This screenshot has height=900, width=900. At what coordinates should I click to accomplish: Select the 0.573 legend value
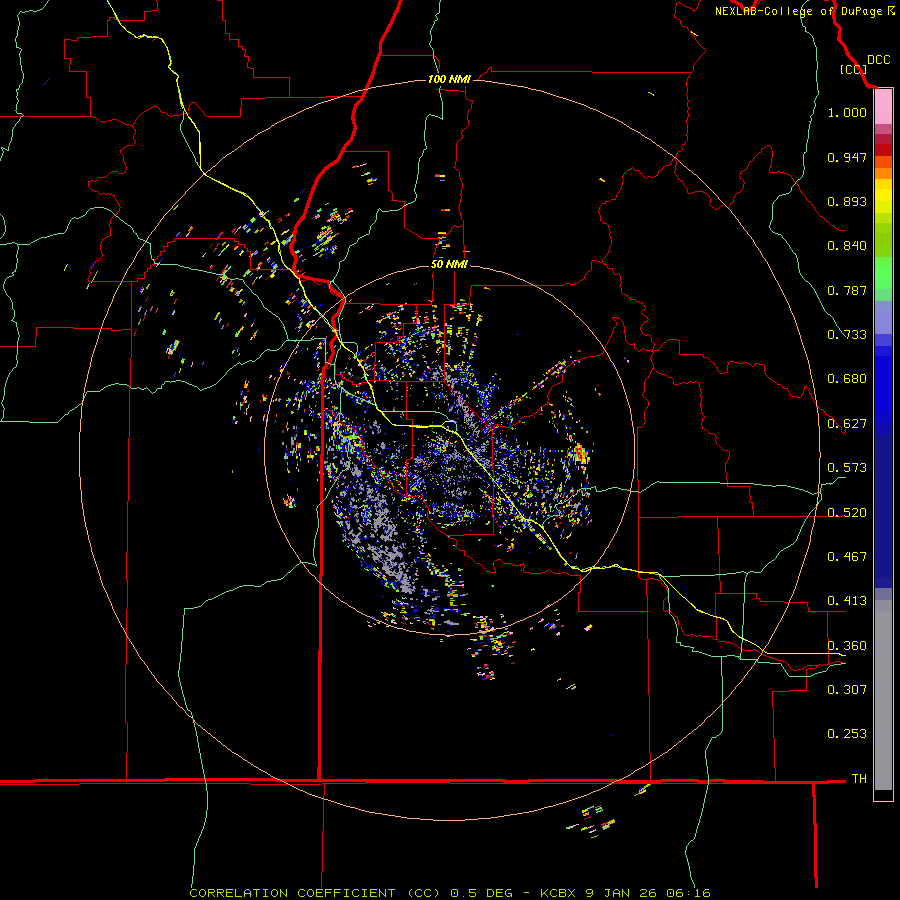click(847, 468)
